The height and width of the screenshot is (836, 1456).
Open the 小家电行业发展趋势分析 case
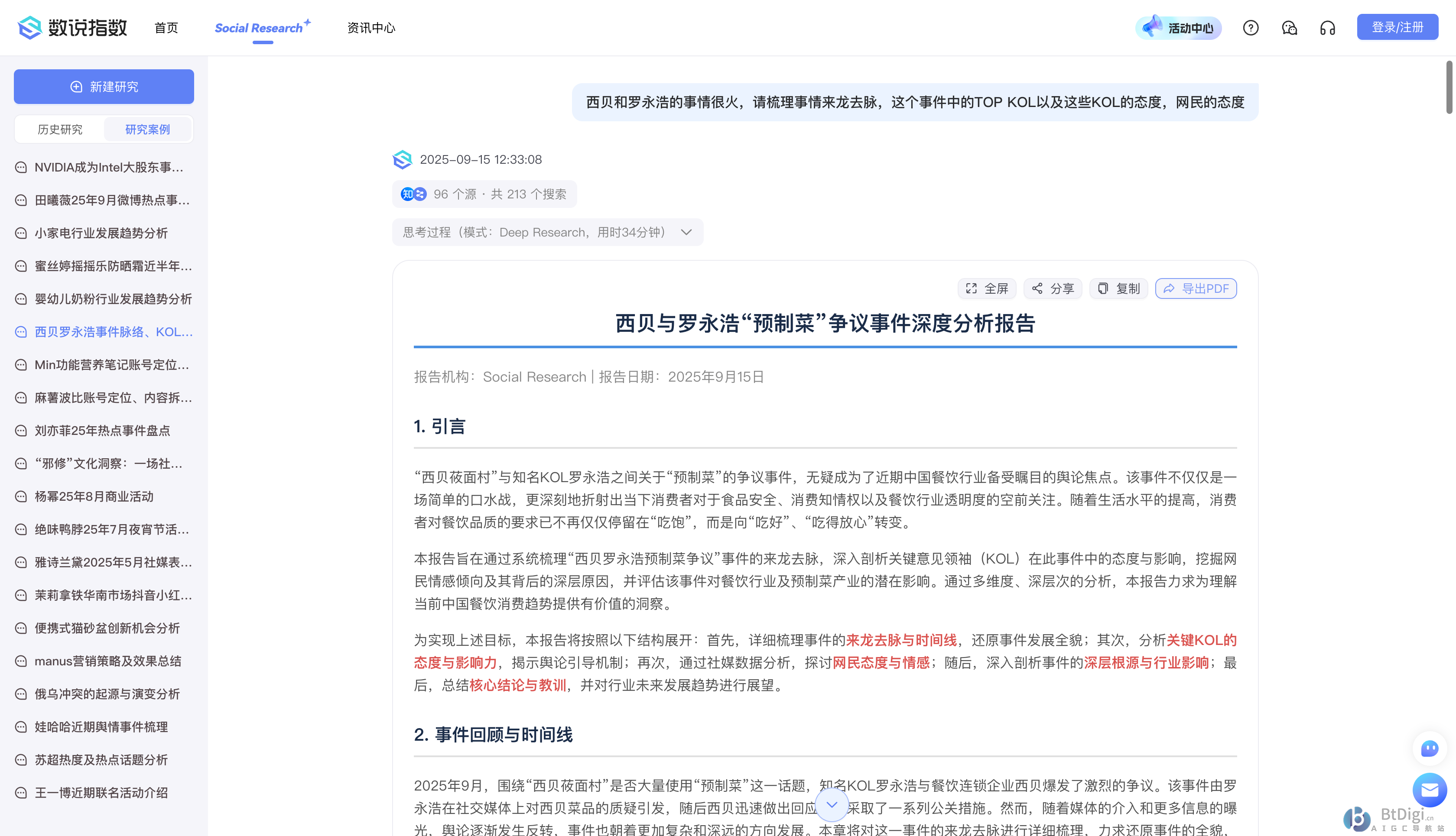point(101,233)
